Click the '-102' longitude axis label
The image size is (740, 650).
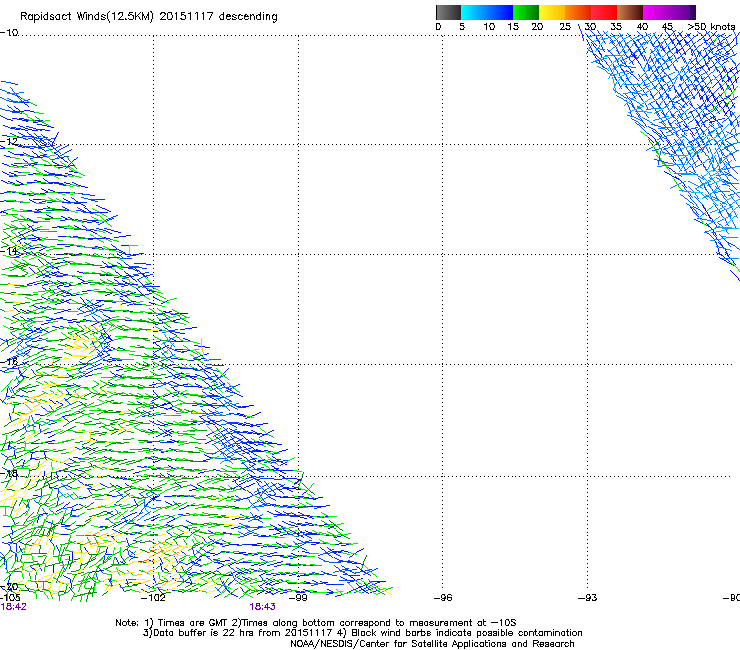coord(153,598)
